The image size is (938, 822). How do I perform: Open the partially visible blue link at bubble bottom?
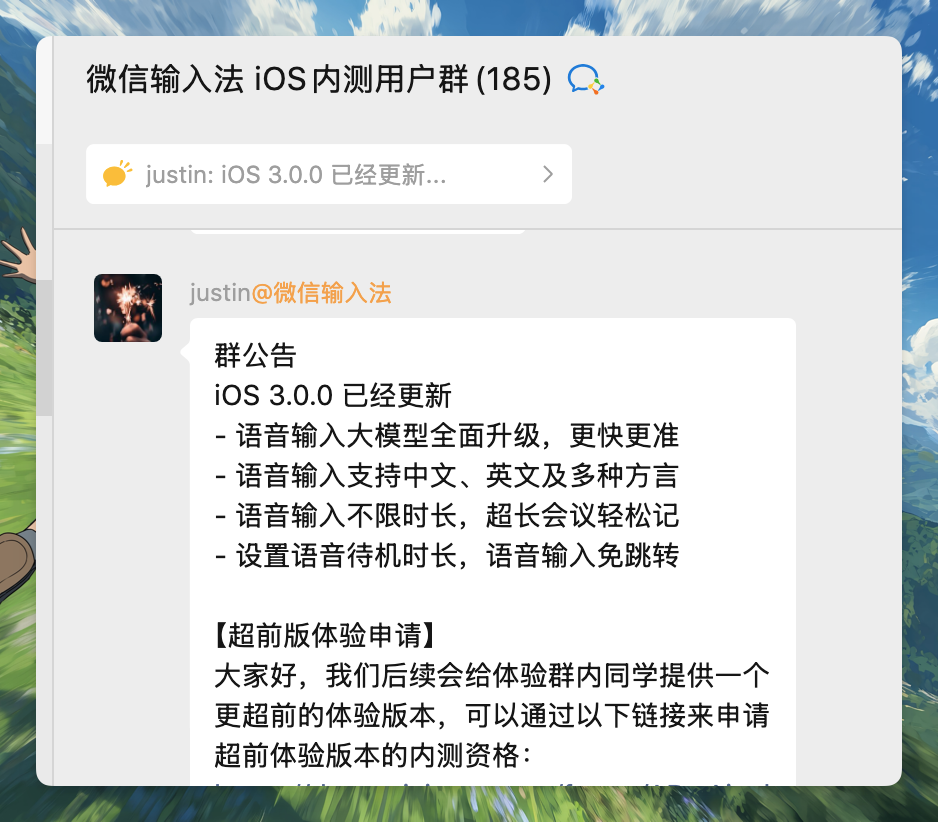(x=492, y=783)
